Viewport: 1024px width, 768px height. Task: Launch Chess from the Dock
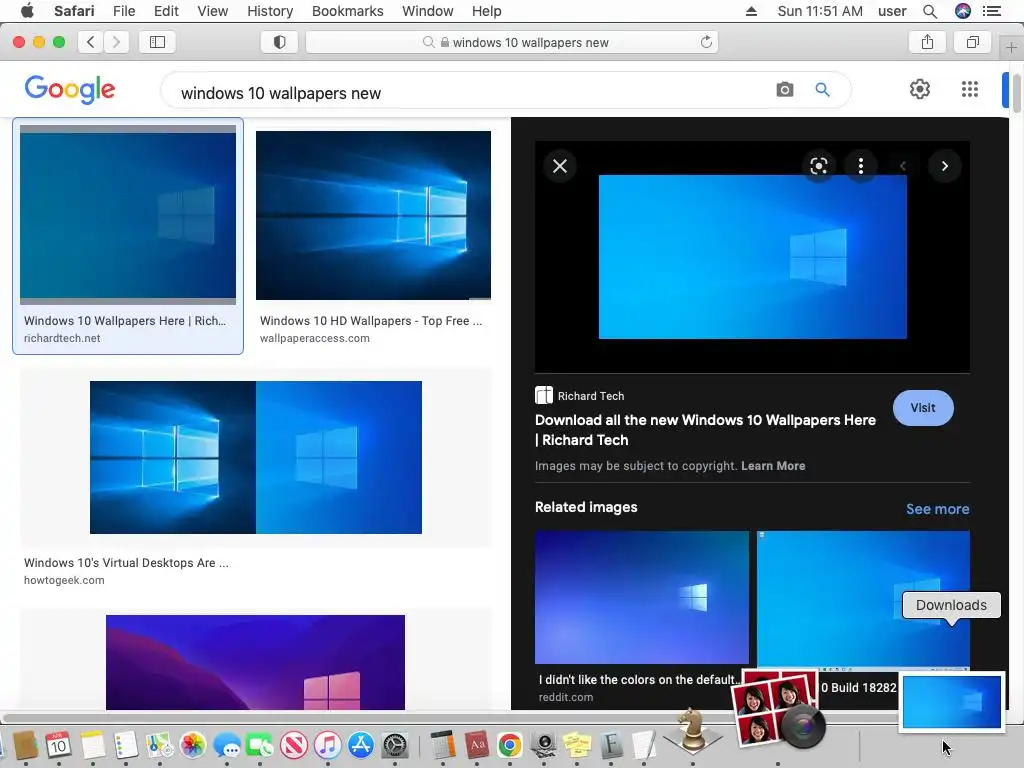click(x=693, y=731)
